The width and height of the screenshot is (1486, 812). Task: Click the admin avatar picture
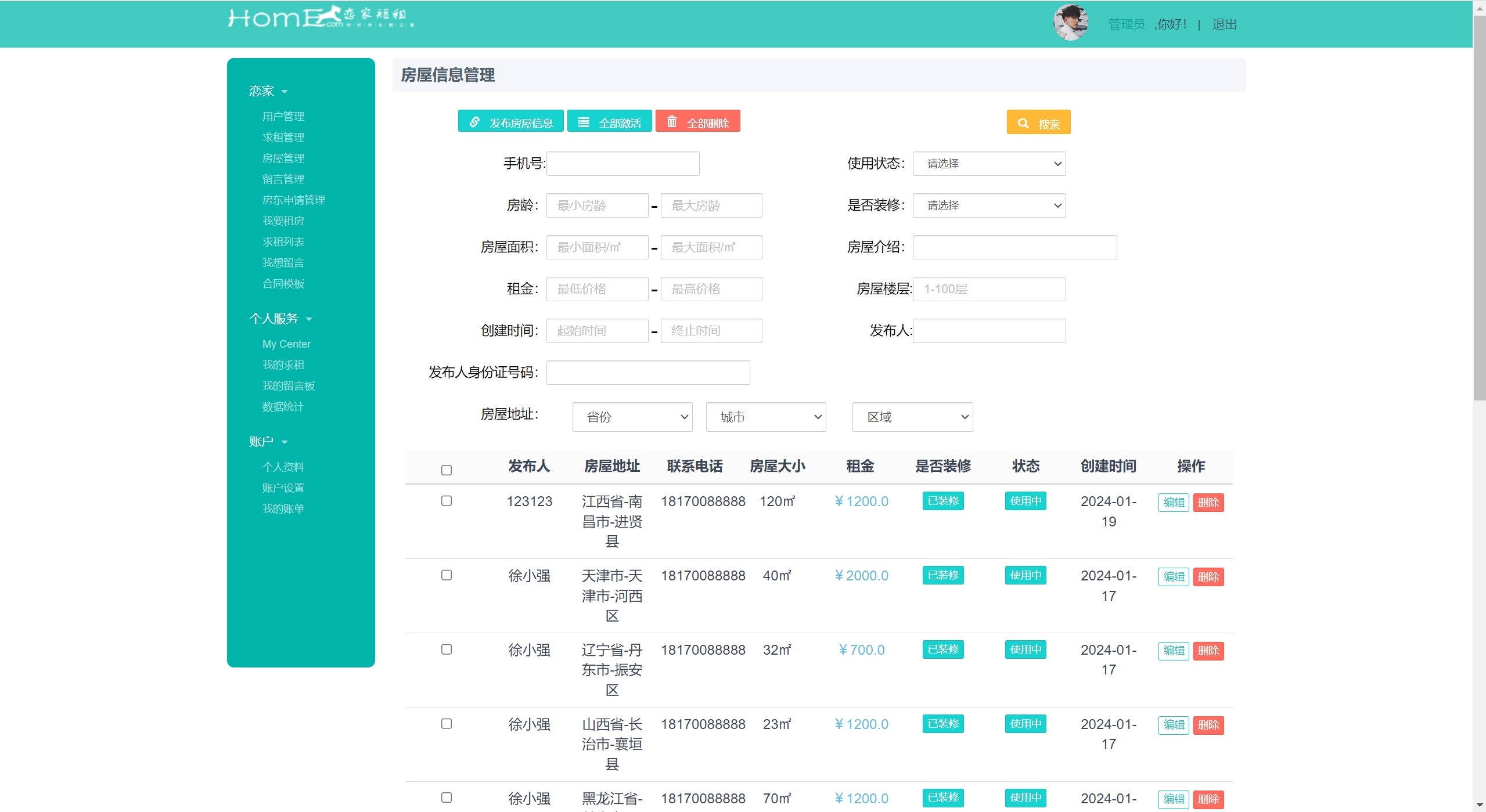1070,23
